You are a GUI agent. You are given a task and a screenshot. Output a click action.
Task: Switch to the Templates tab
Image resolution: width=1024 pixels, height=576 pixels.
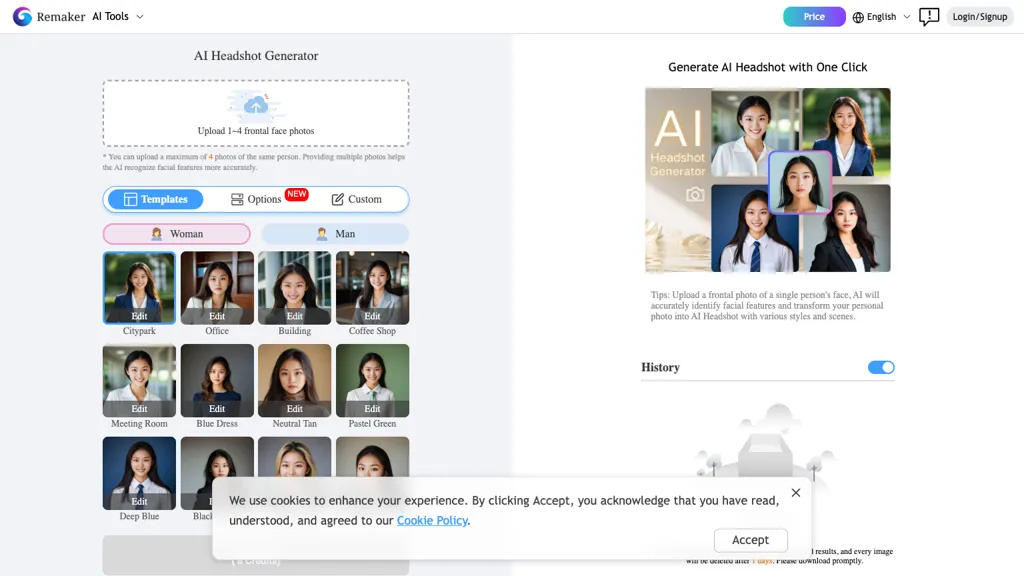point(156,199)
